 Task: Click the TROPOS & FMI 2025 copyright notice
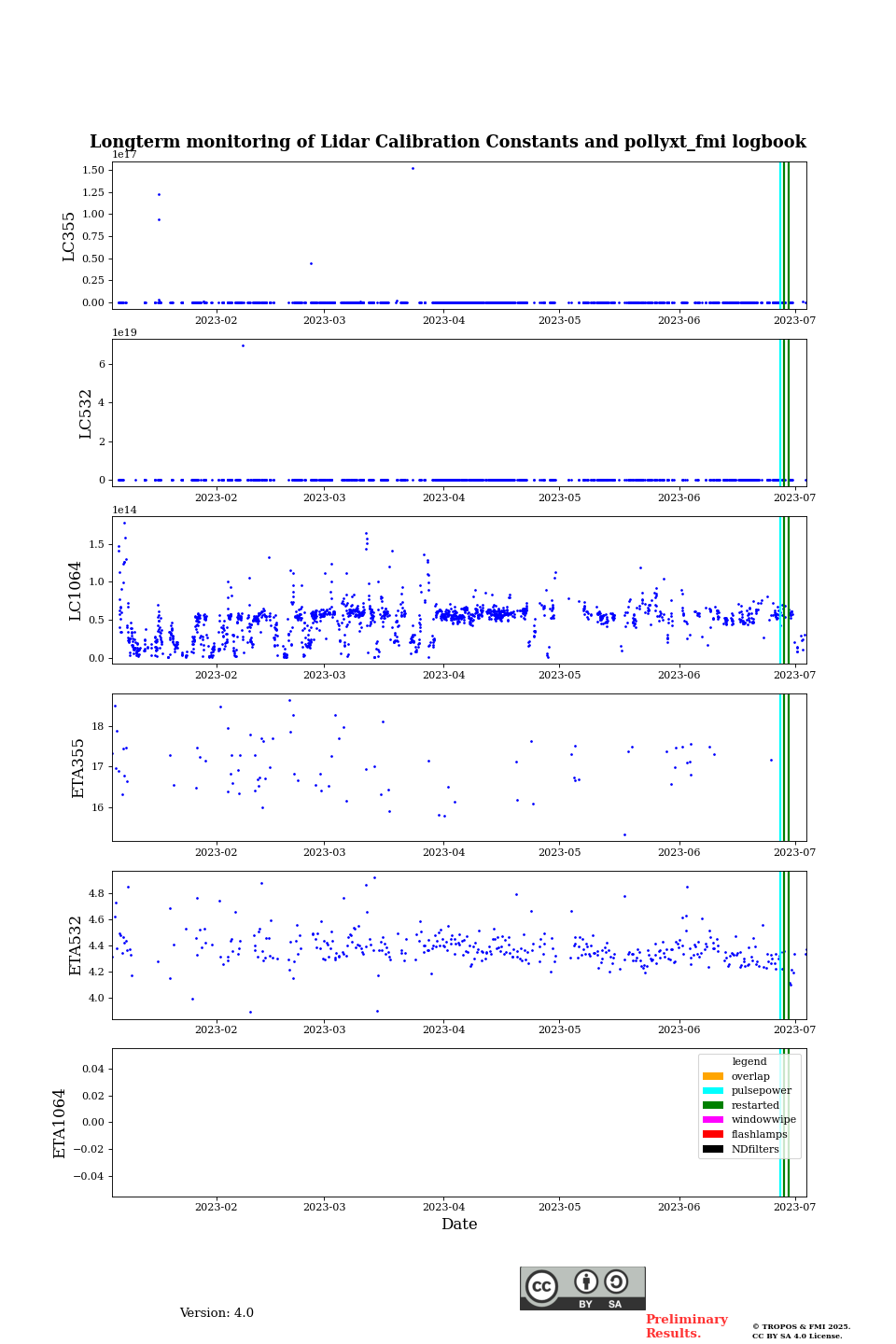801,1331
